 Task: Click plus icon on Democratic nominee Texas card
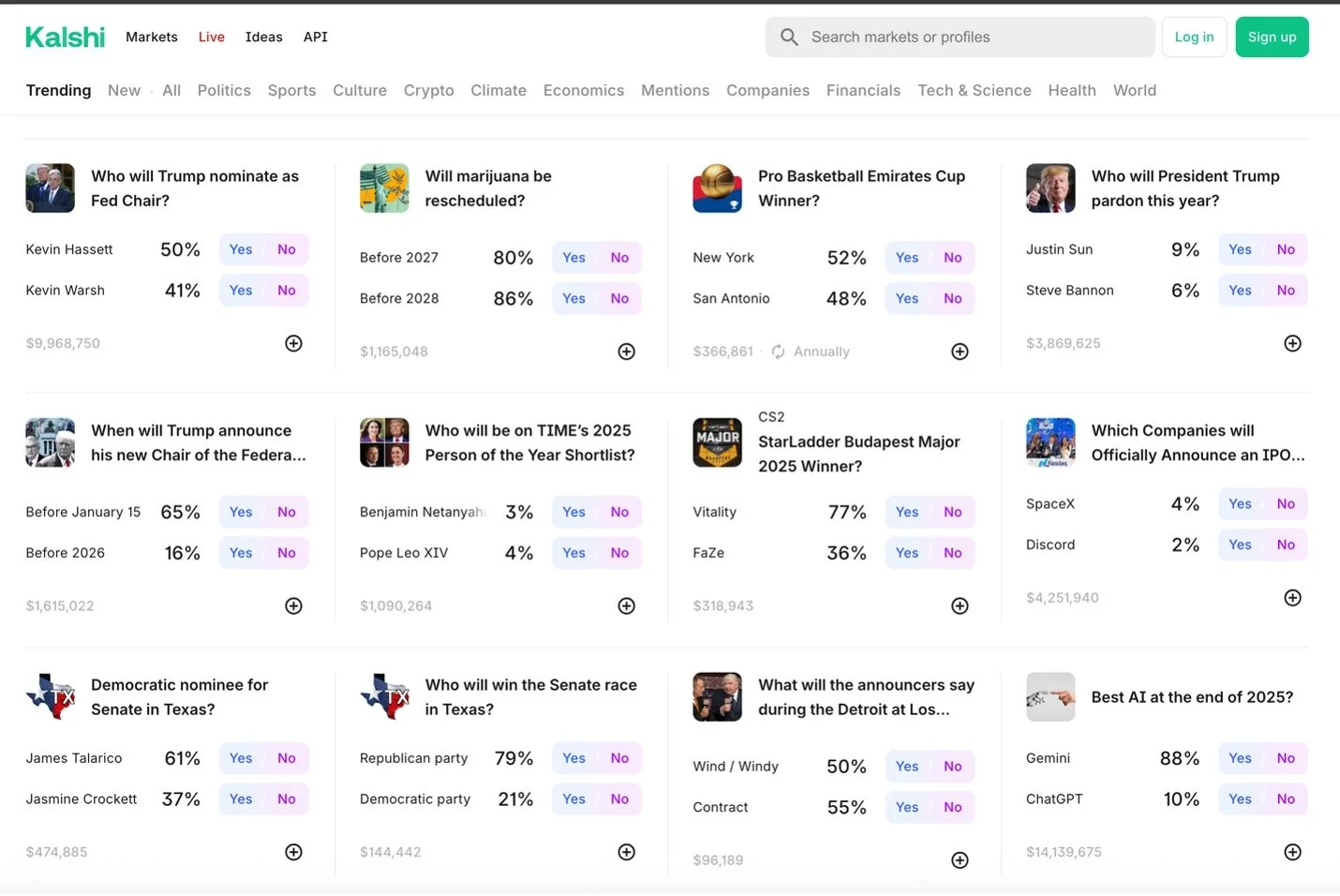point(293,851)
